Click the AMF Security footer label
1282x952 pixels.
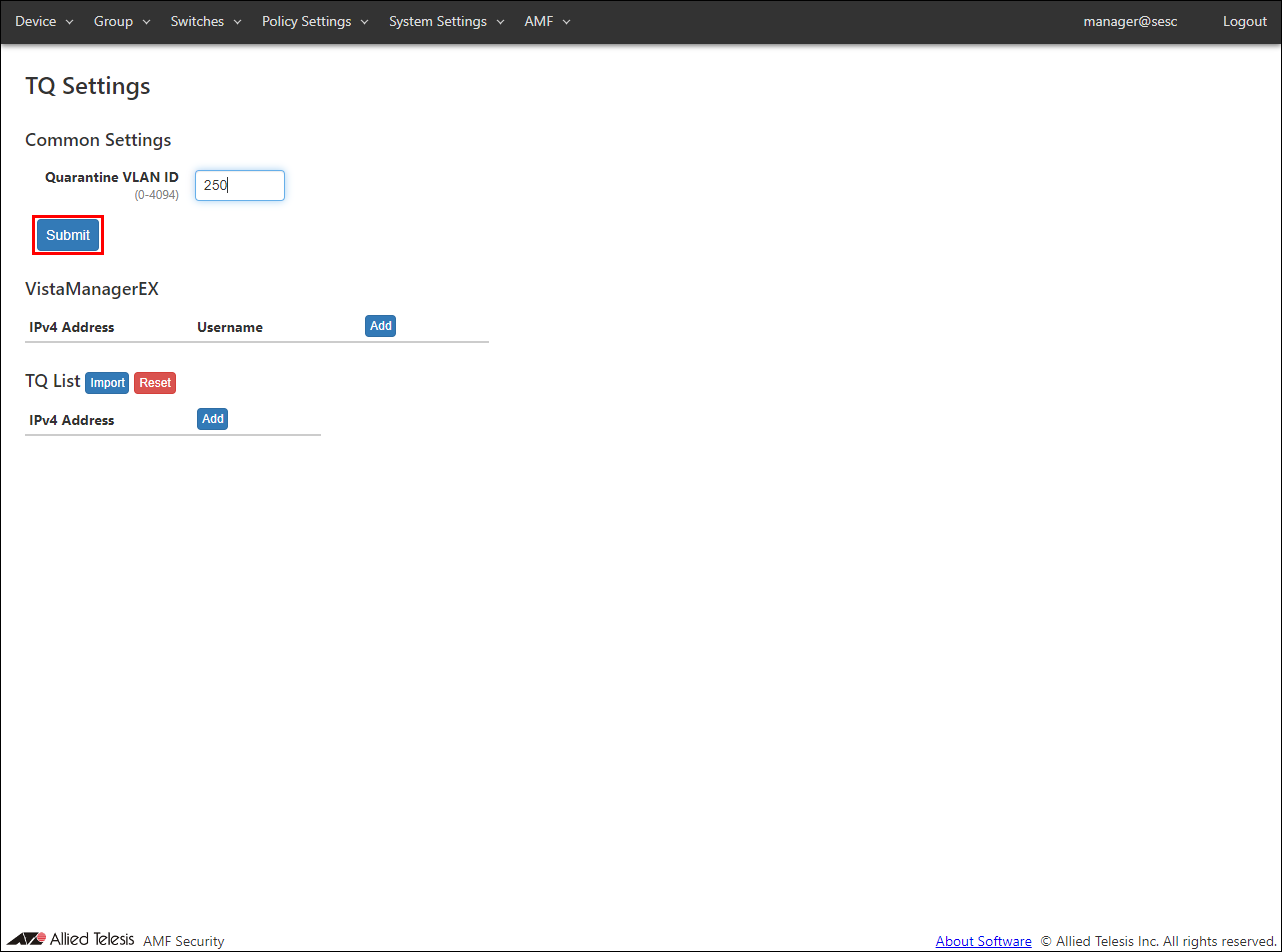tap(184, 941)
